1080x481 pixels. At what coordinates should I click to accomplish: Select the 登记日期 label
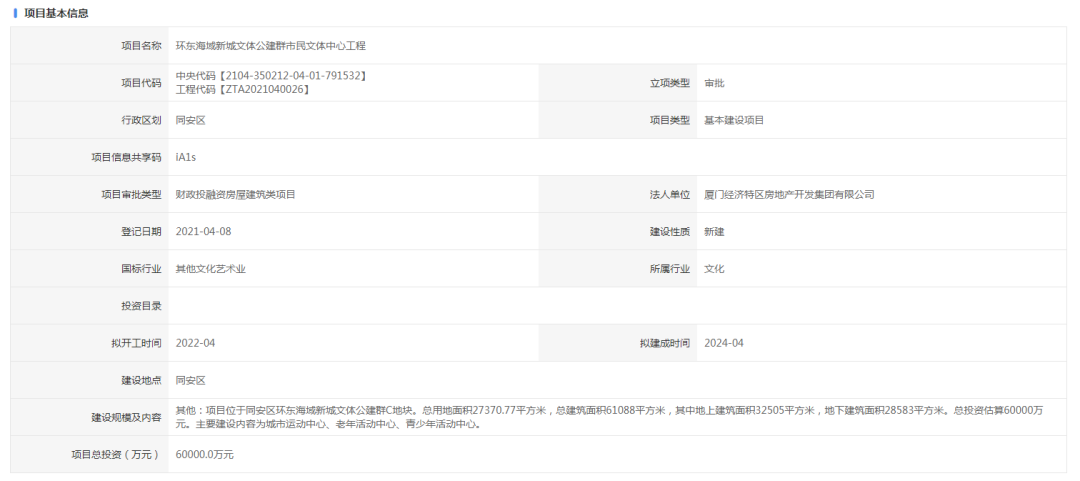pos(141,232)
